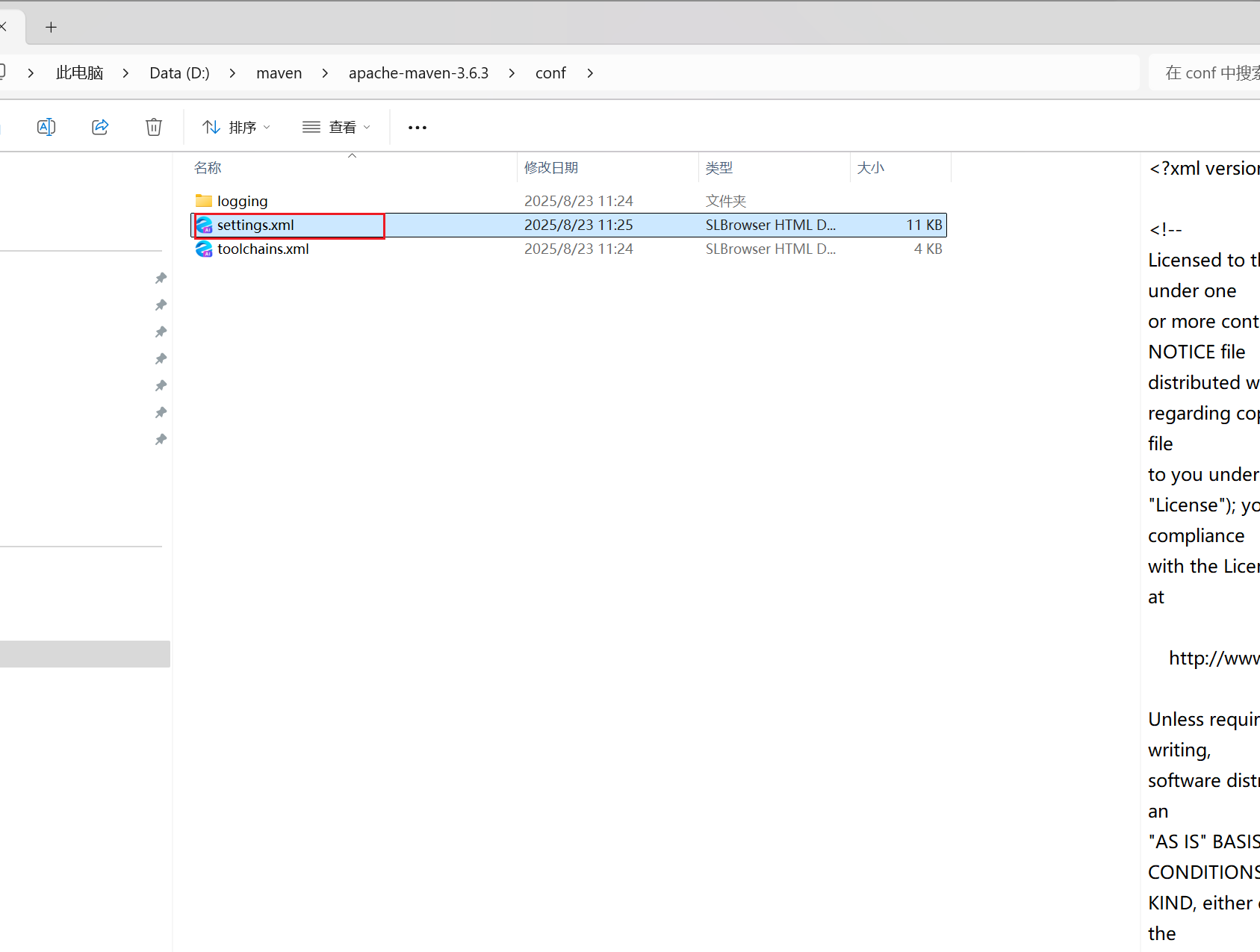This screenshot has width=1260, height=952.
Task: Click the browser file icon beside settings.xml
Action: pyautogui.click(x=204, y=225)
